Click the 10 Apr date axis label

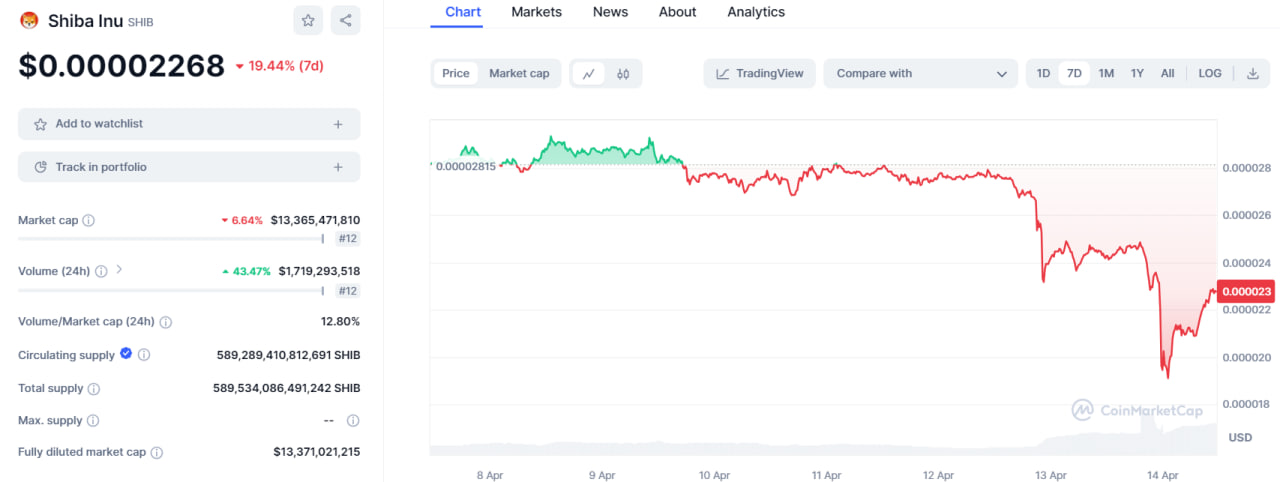tap(713, 475)
